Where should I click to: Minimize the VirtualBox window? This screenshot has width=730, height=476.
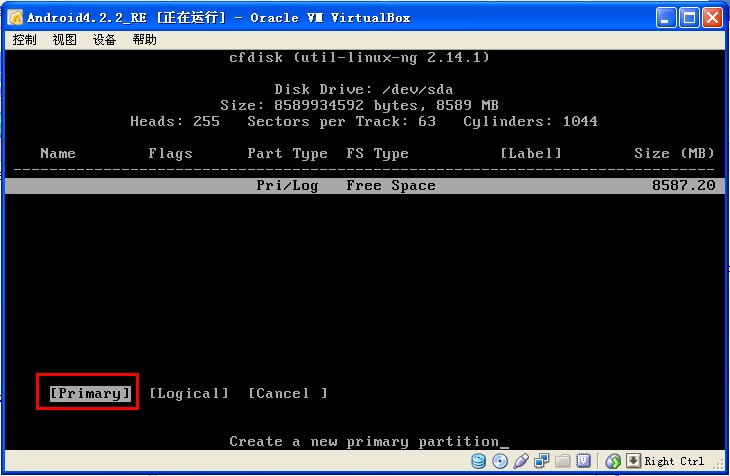[666, 18]
